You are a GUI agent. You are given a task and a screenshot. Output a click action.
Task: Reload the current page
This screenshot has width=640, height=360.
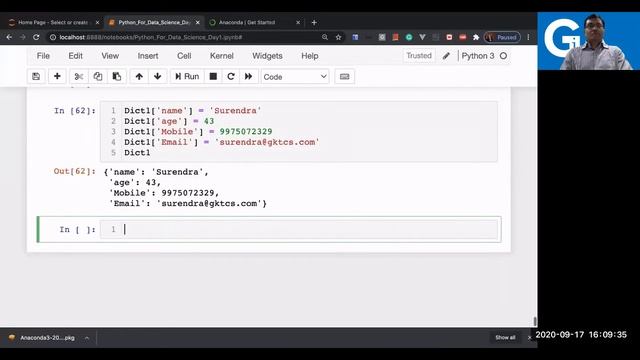point(36,37)
